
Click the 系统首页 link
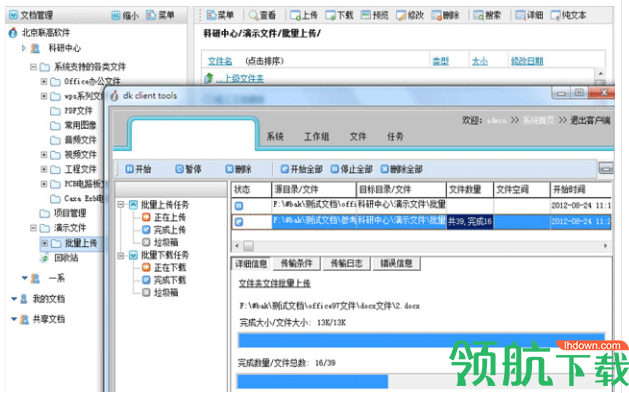[x=538, y=120]
